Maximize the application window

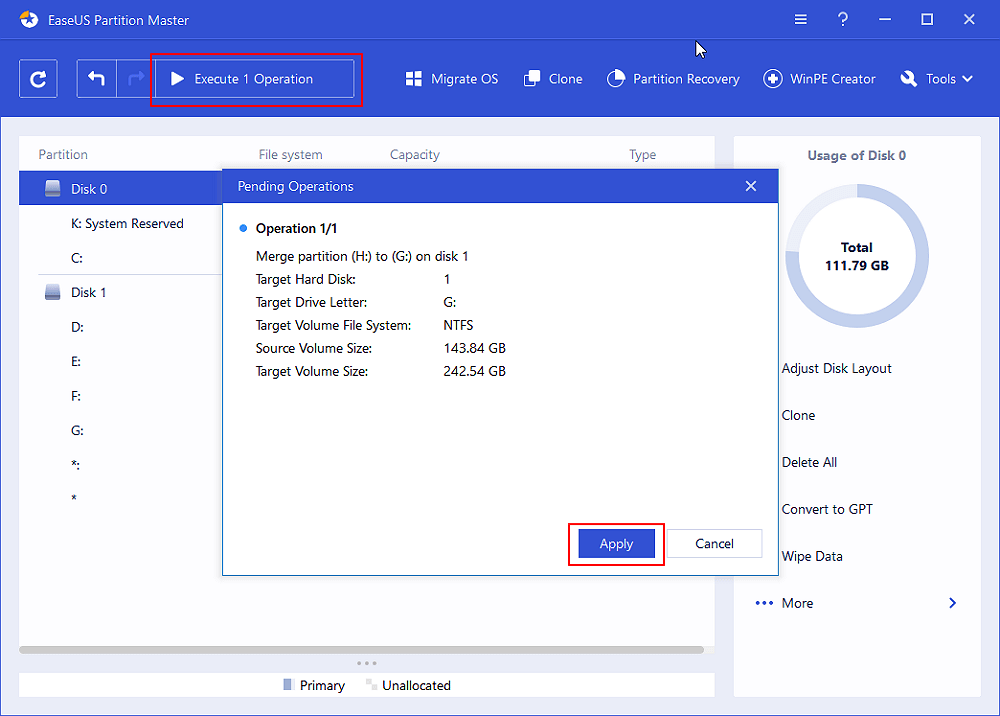click(927, 20)
